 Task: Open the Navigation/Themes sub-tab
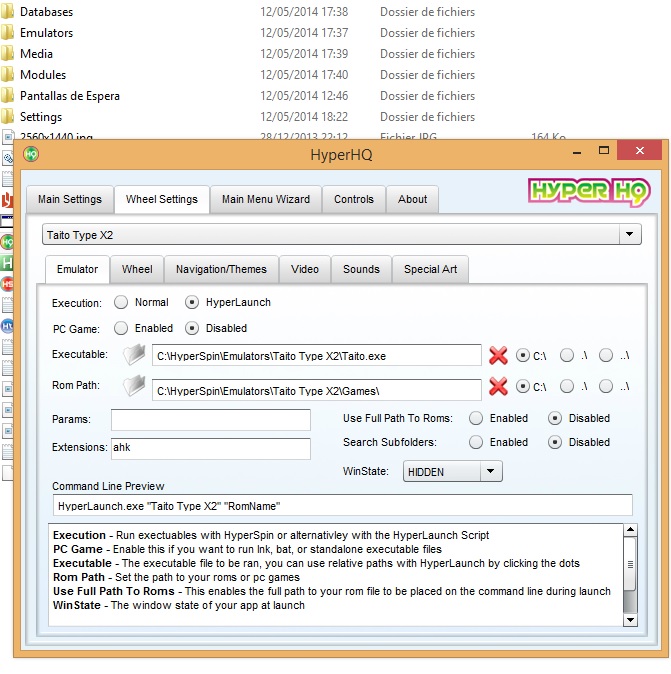pos(221,270)
